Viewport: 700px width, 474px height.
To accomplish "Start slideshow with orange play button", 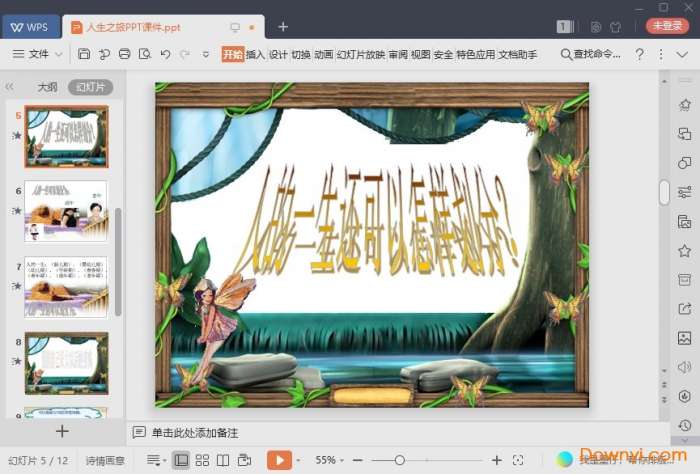I will [x=279, y=460].
